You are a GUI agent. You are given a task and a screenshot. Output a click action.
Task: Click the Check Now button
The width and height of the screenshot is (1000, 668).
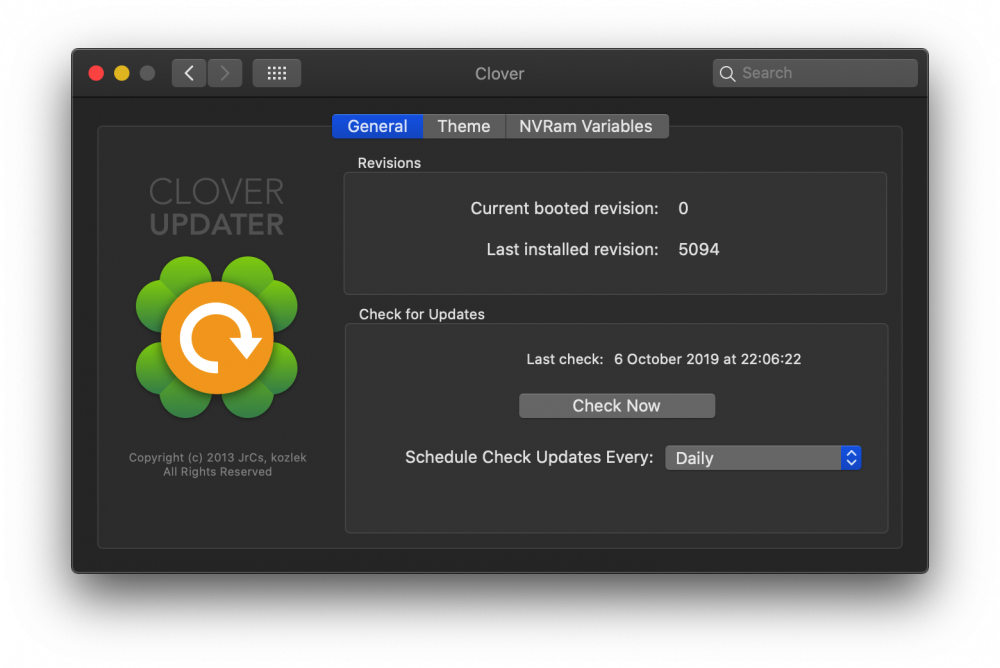tap(617, 406)
